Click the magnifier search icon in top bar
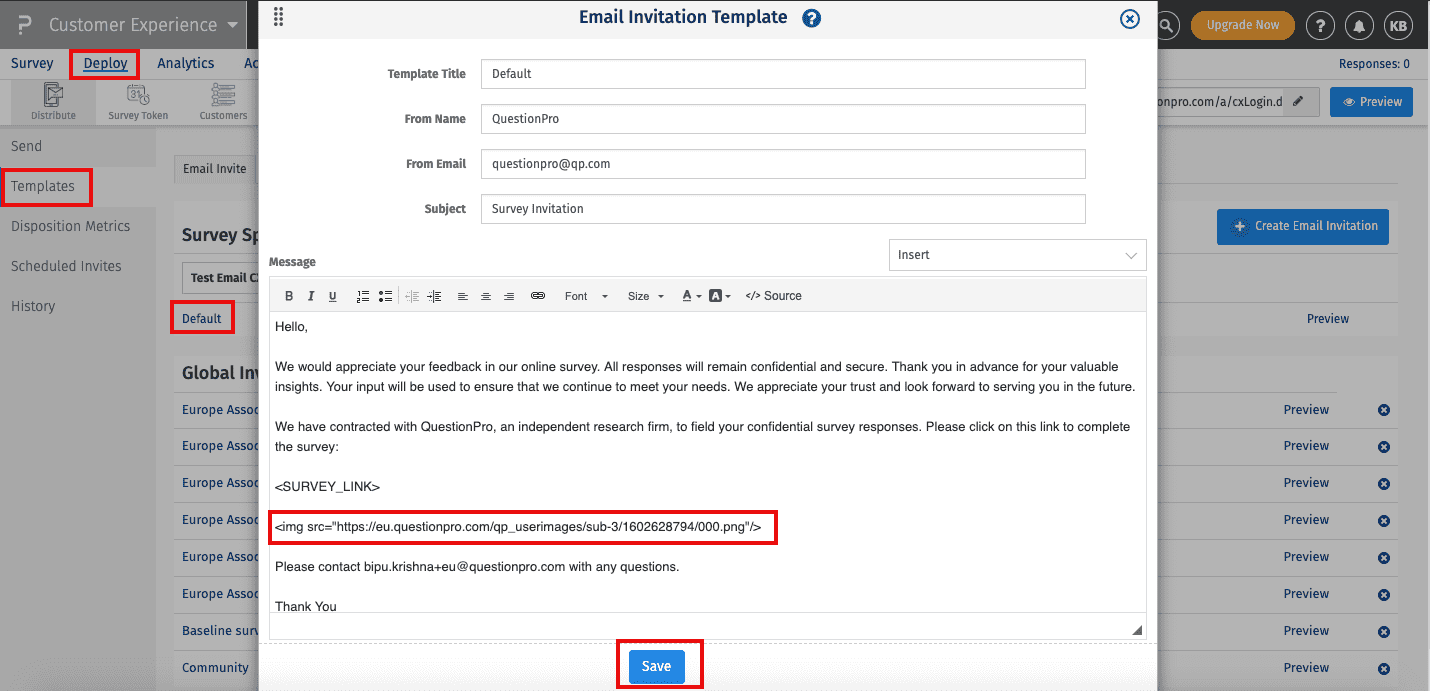1430x691 pixels. [x=1167, y=26]
